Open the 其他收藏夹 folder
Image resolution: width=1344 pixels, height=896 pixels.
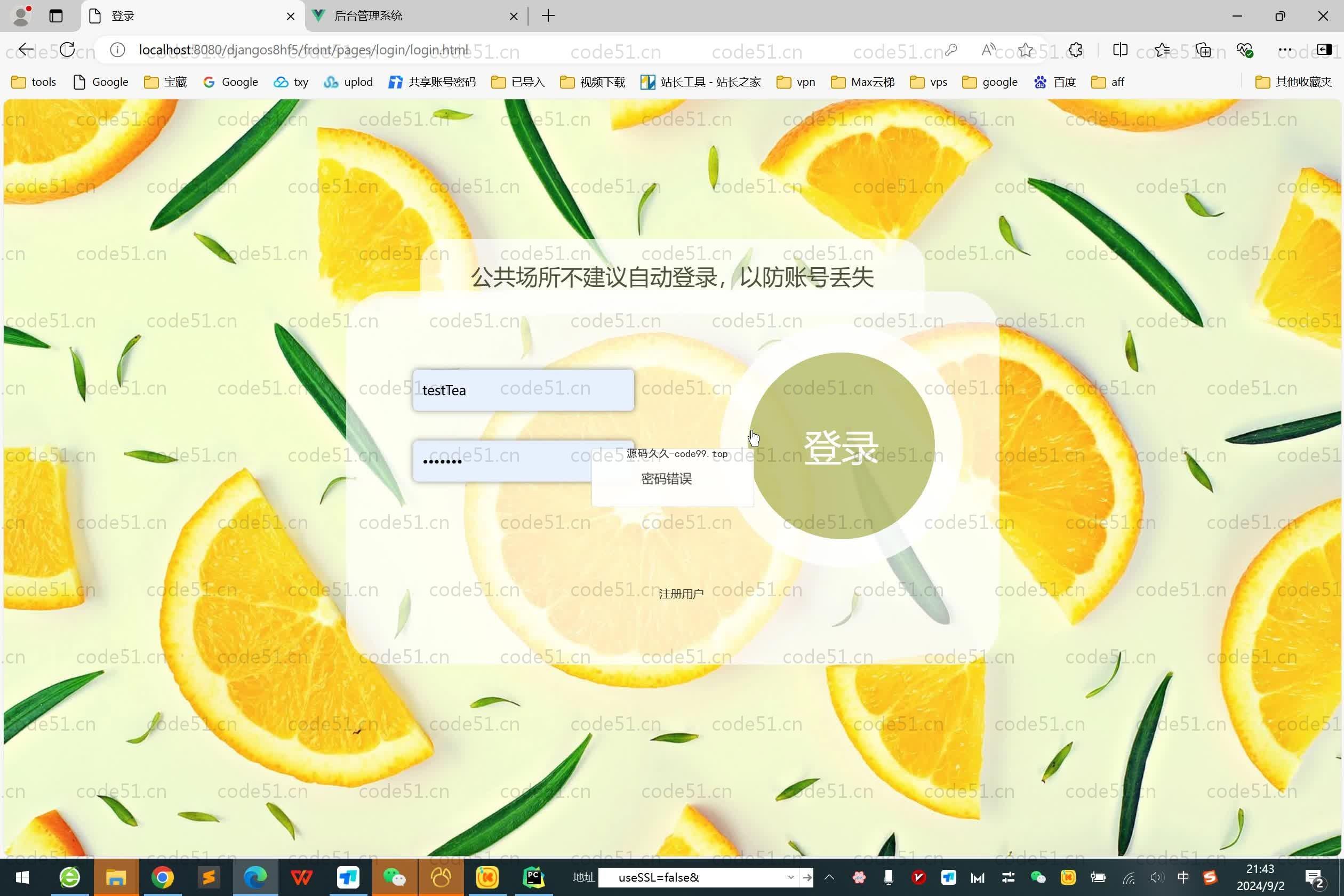tap(1294, 82)
